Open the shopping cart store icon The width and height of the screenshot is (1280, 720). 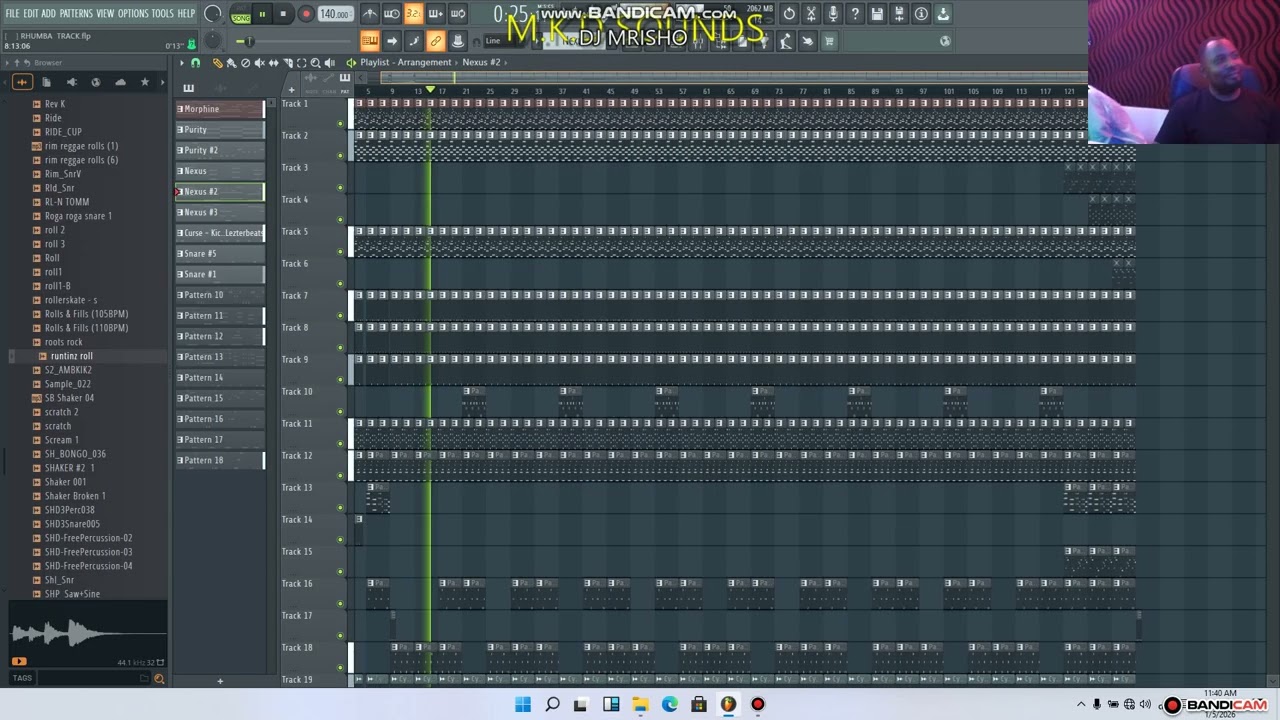click(829, 41)
